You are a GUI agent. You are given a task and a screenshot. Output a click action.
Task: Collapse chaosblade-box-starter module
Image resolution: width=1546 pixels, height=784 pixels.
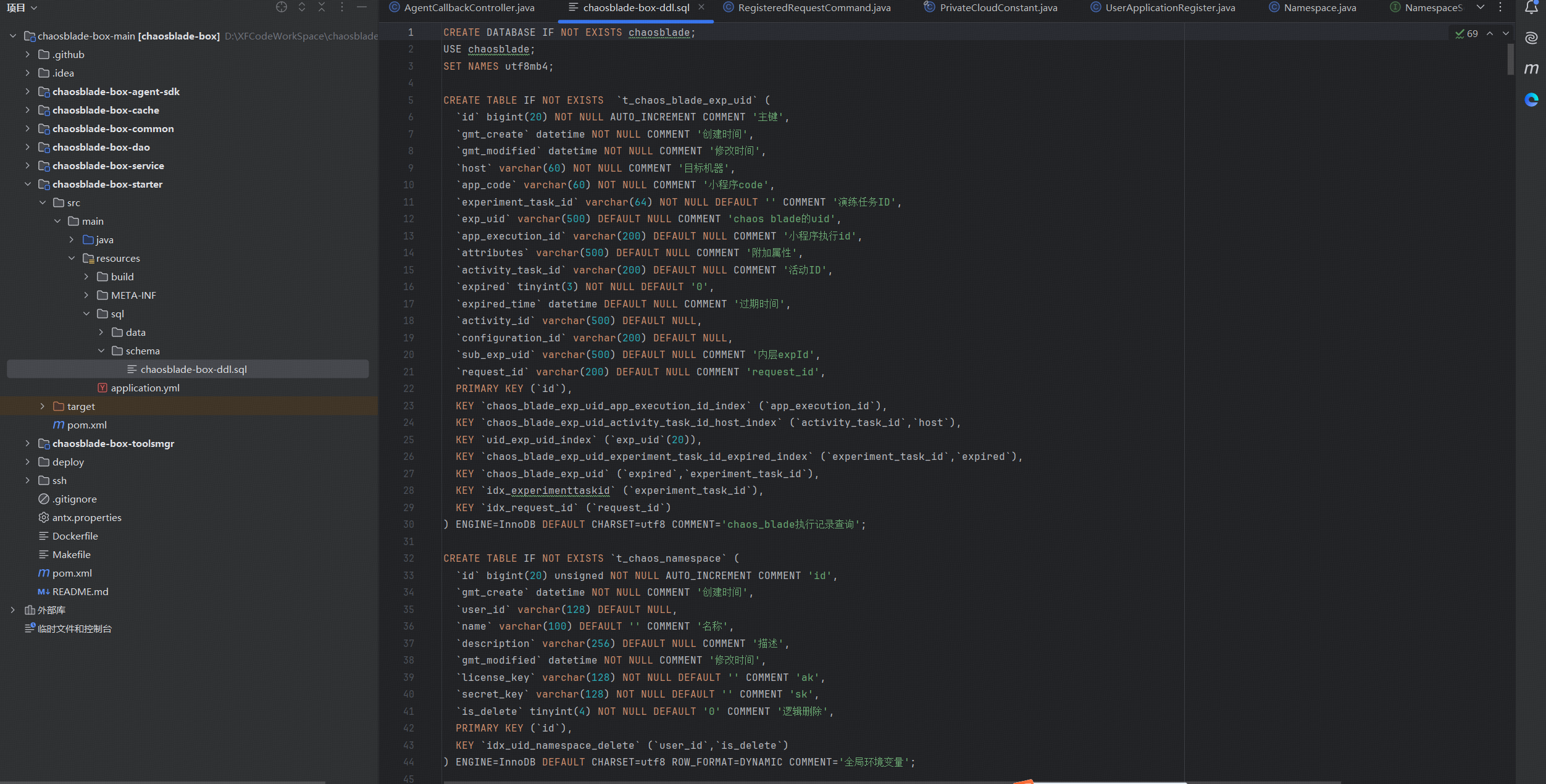tap(28, 184)
